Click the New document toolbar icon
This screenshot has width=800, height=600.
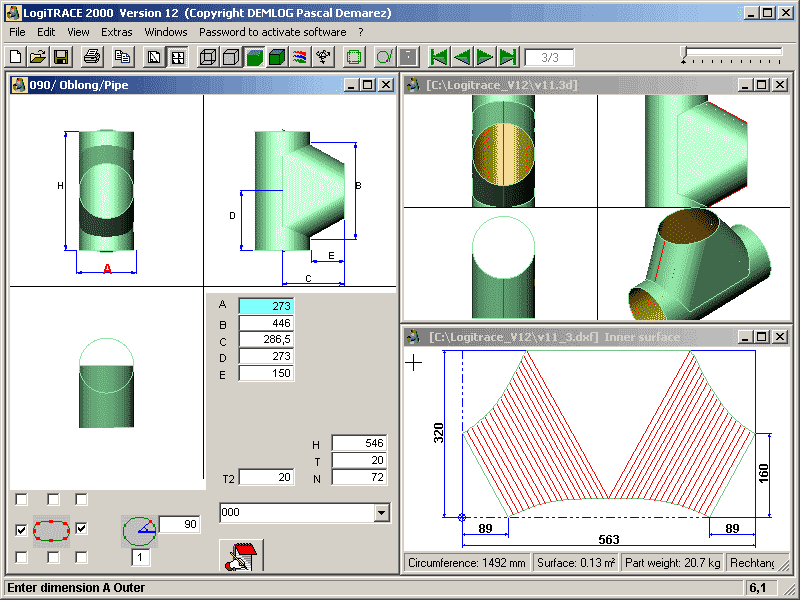click(x=15, y=57)
